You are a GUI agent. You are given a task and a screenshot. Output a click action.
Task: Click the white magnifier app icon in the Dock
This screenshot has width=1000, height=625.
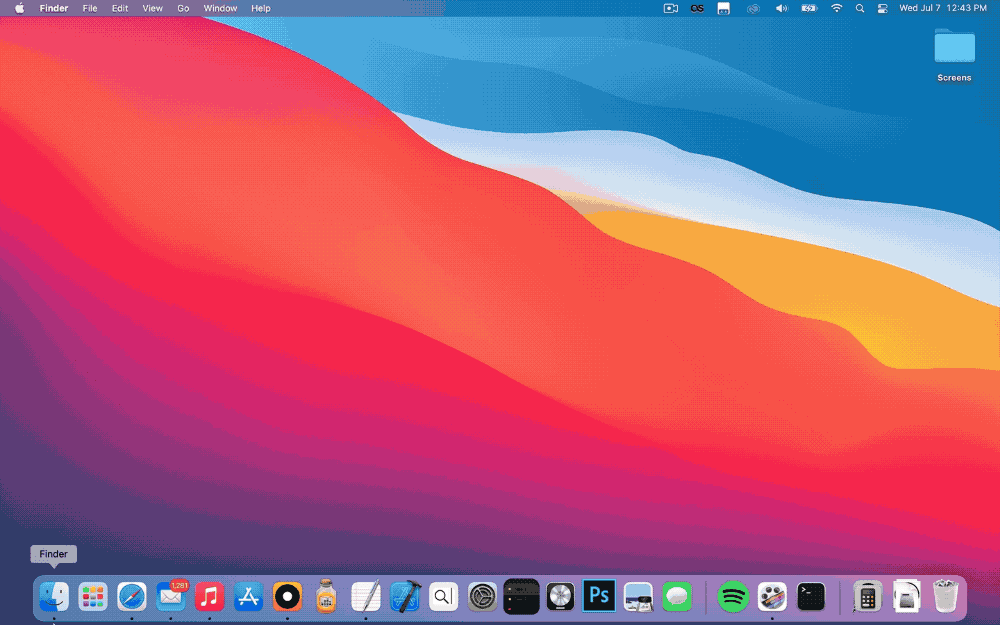tap(444, 597)
